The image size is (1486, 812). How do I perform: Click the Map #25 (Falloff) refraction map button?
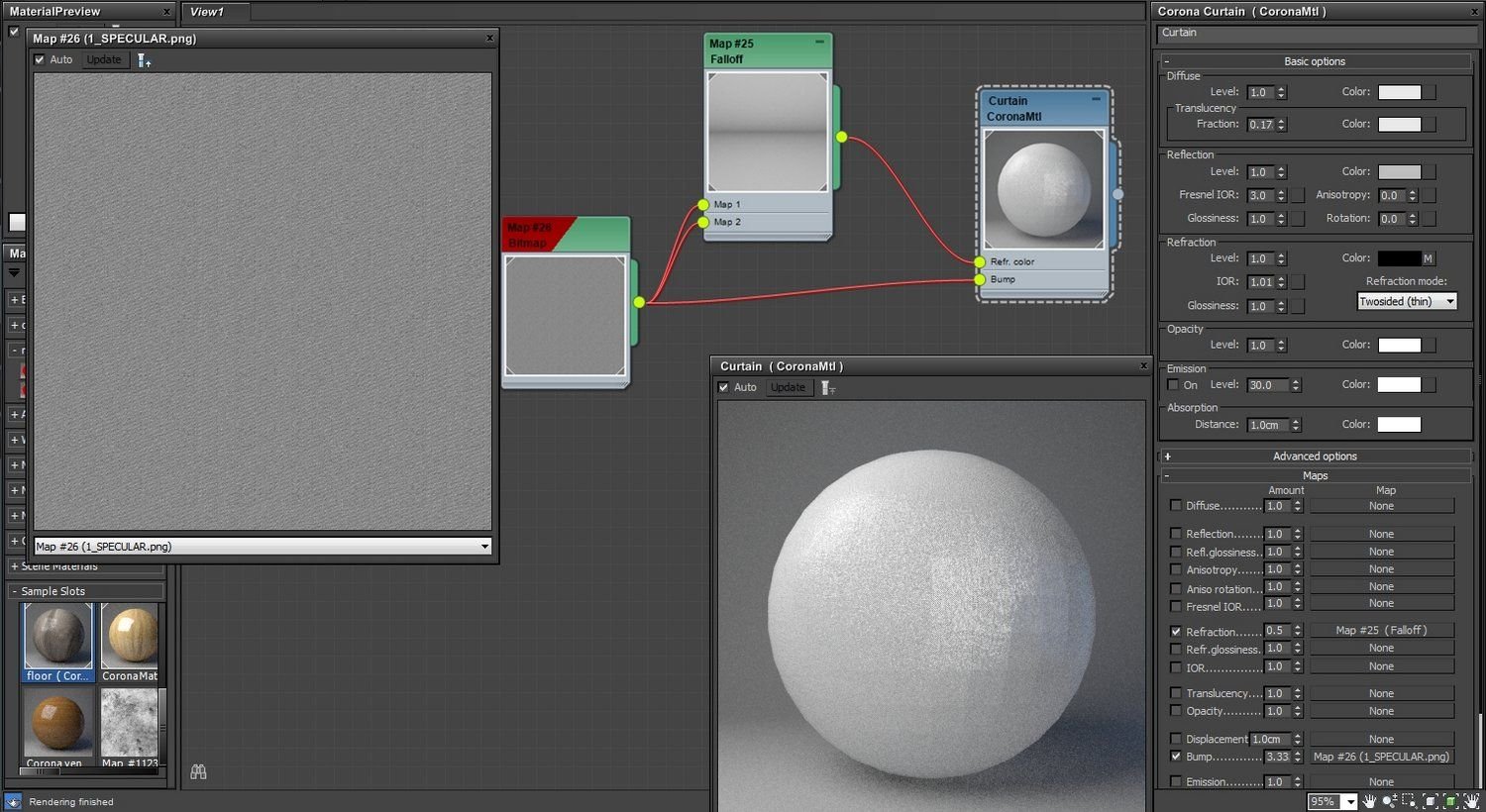point(1381,631)
